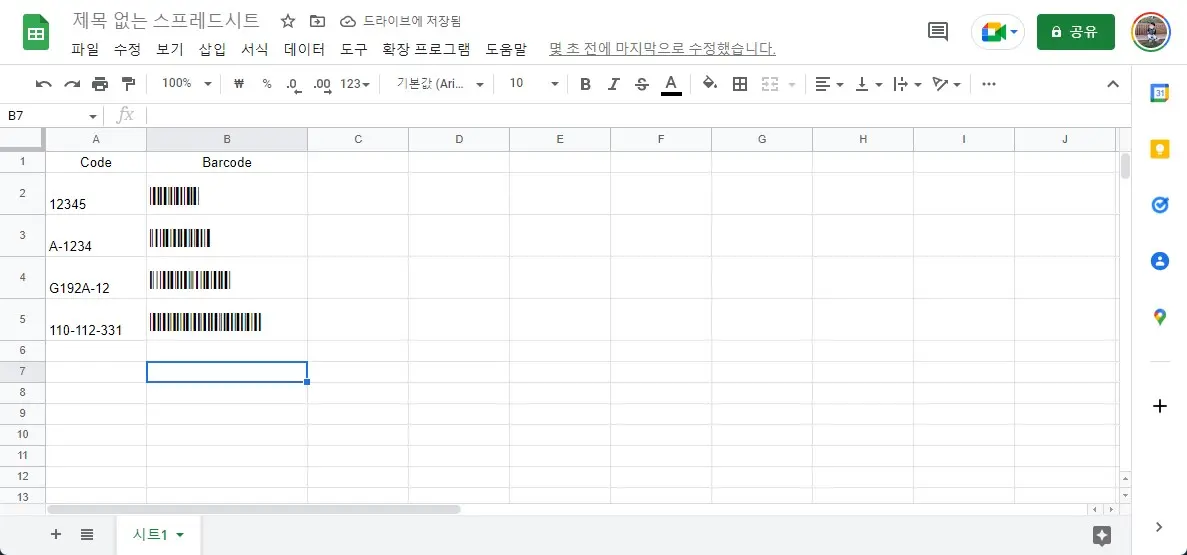Go to Sheets home icon
The image size is (1187, 555).
coord(36,32)
